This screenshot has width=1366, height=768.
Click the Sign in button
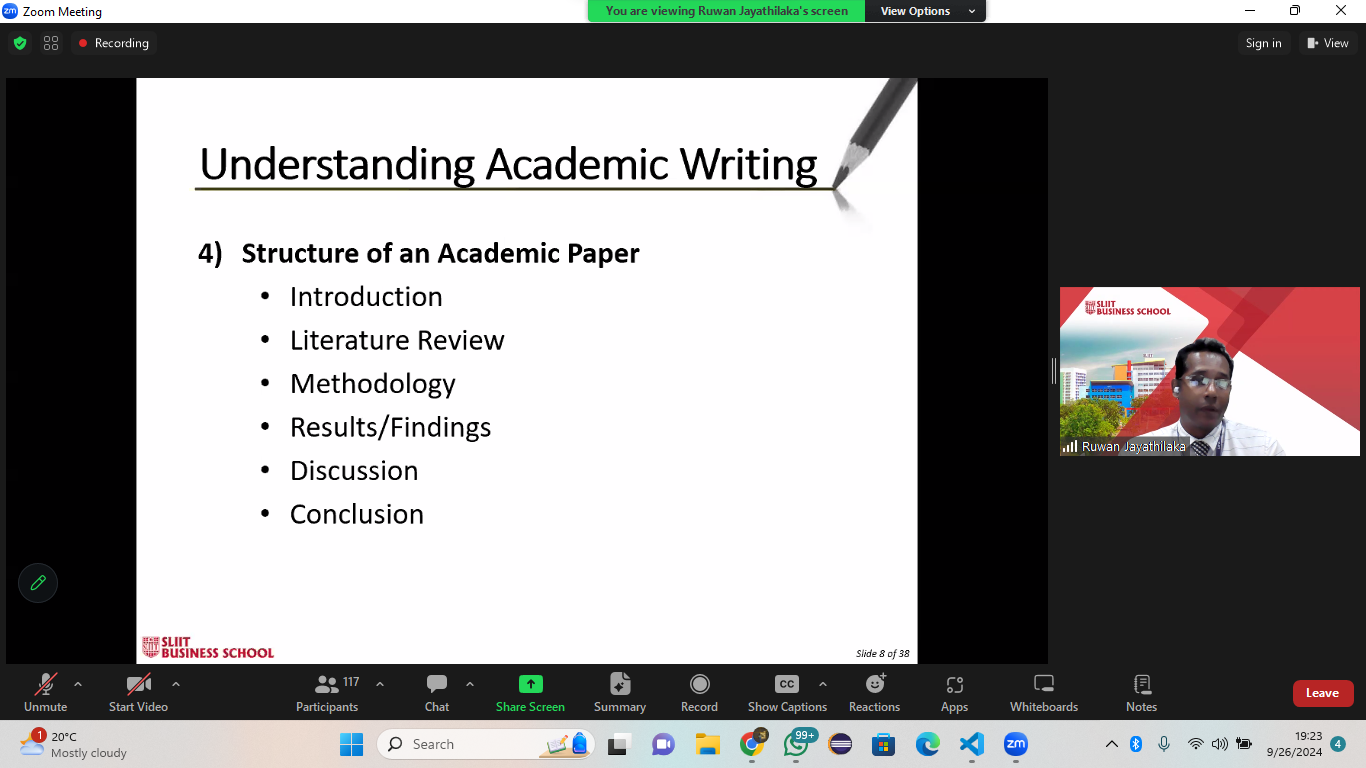tap(1263, 43)
